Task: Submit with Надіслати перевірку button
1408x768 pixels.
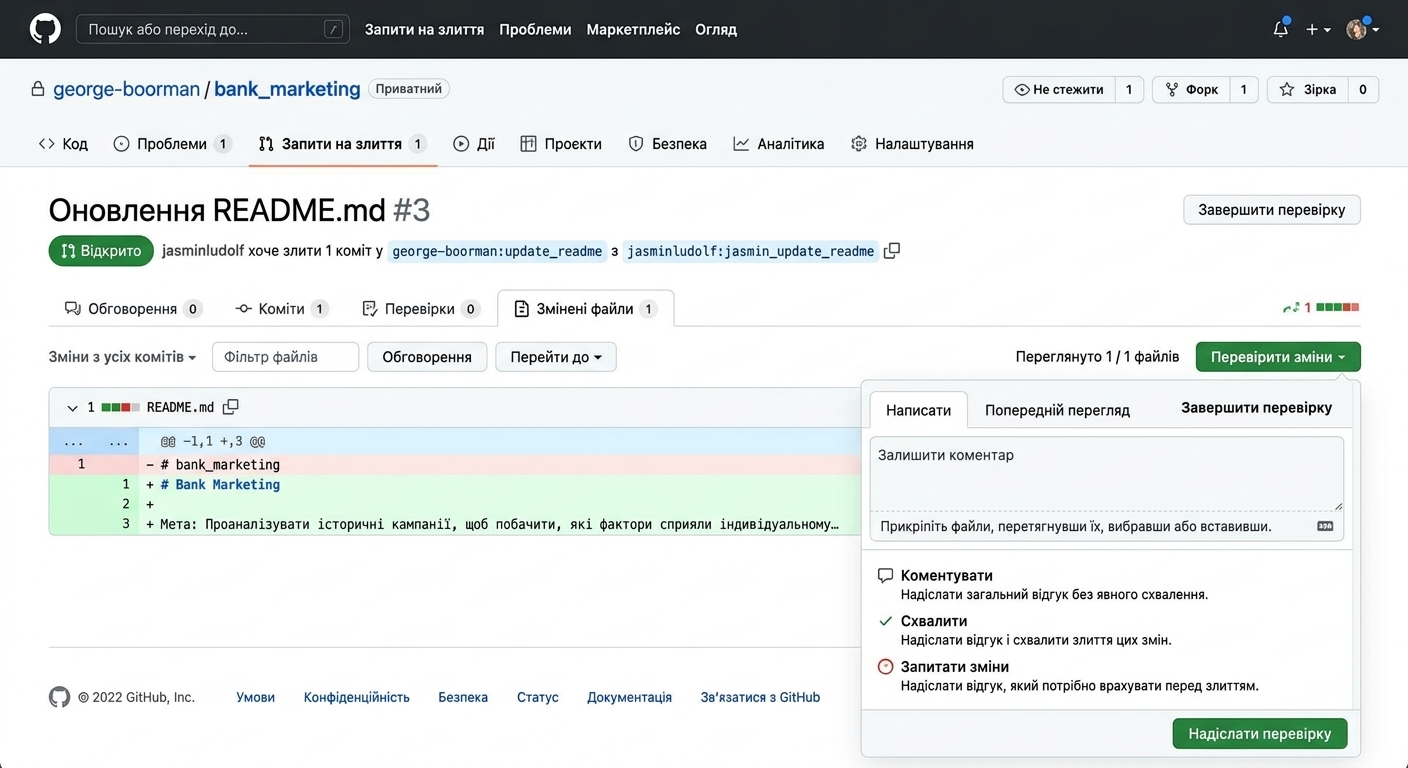Action: (x=1260, y=733)
